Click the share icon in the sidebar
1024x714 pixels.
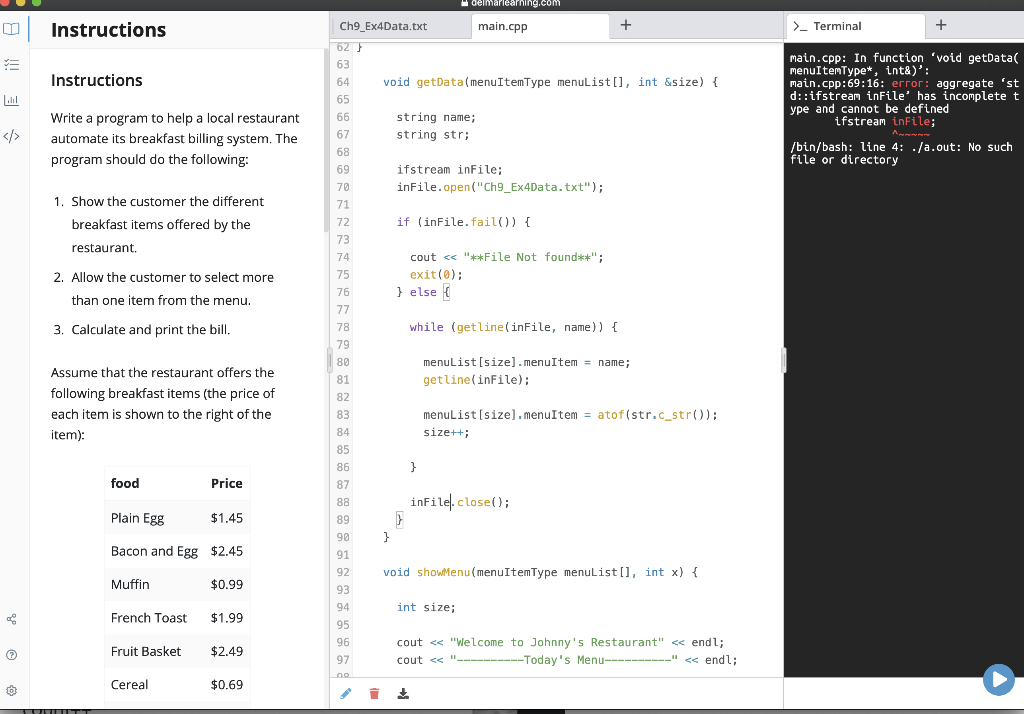click(12, 619)
